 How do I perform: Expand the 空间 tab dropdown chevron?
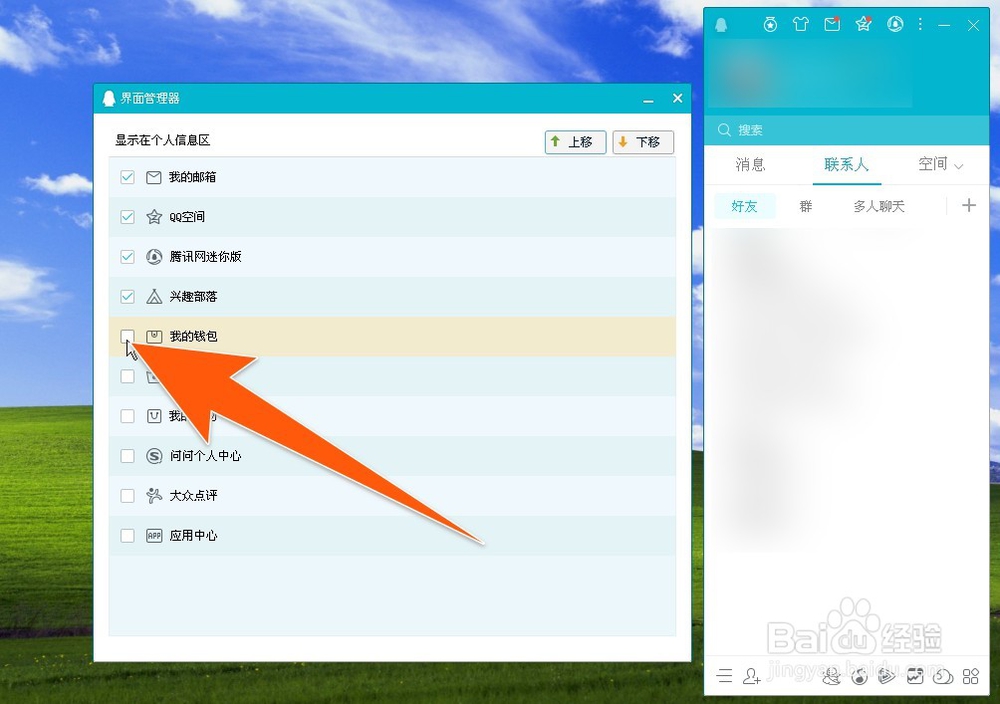[958, 166]
